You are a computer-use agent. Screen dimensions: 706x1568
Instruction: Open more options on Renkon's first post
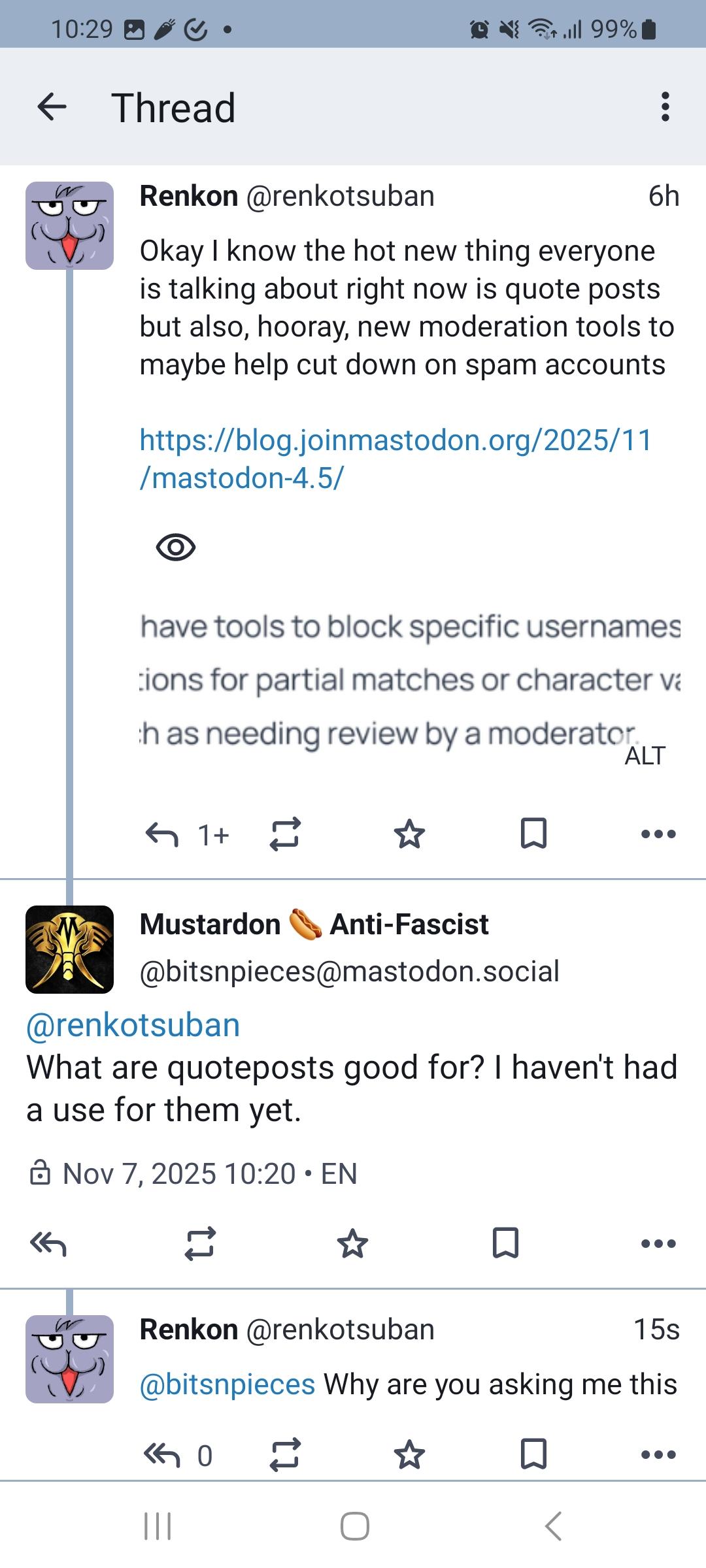658,834
